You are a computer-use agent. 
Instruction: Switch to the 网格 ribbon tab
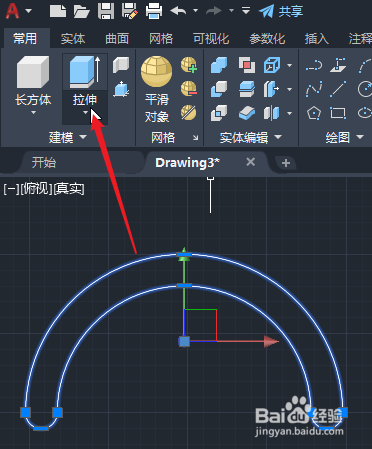pyautogui.click(x=161, y=39)
